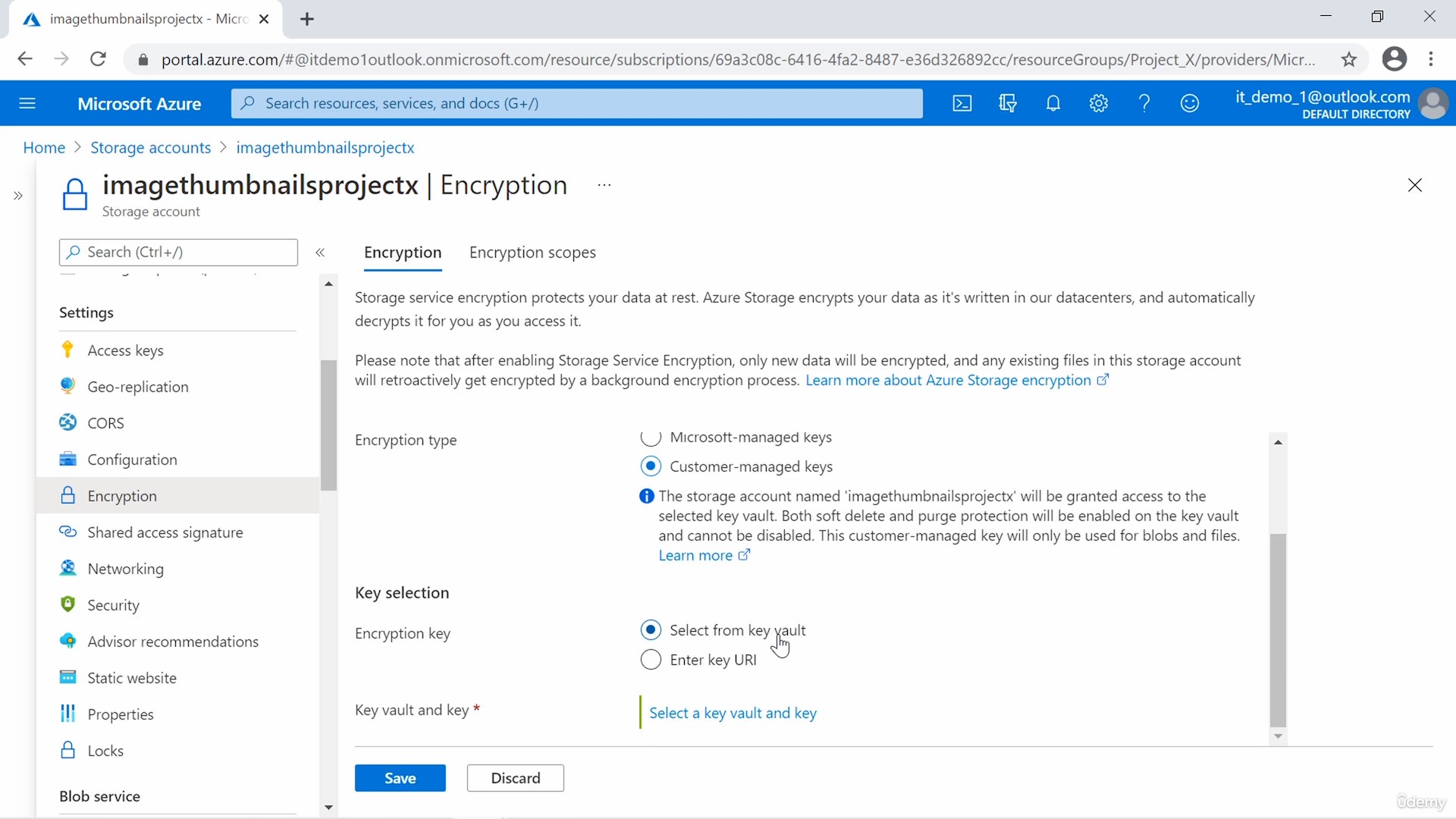Screen dimensions: 1456x819
Task: Open Learn more about Azure Storage encryption link
Action: point(957,380)
